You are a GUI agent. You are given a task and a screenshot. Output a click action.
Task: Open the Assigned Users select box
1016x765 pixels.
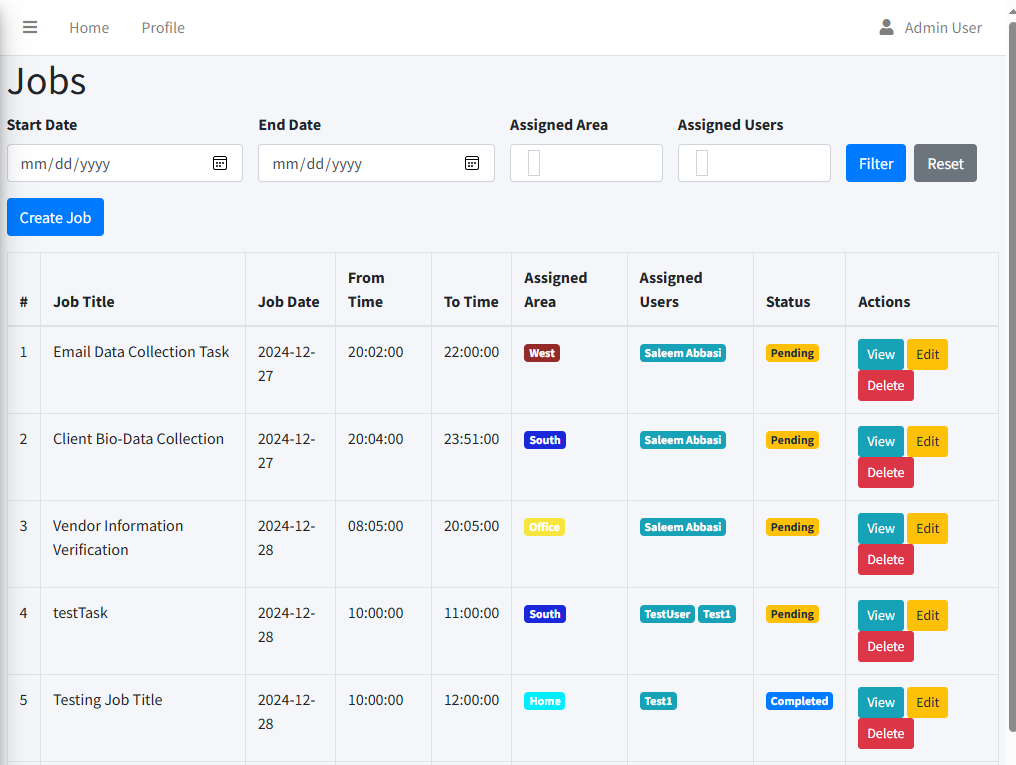pyautogui.click(x=754, y=163)
